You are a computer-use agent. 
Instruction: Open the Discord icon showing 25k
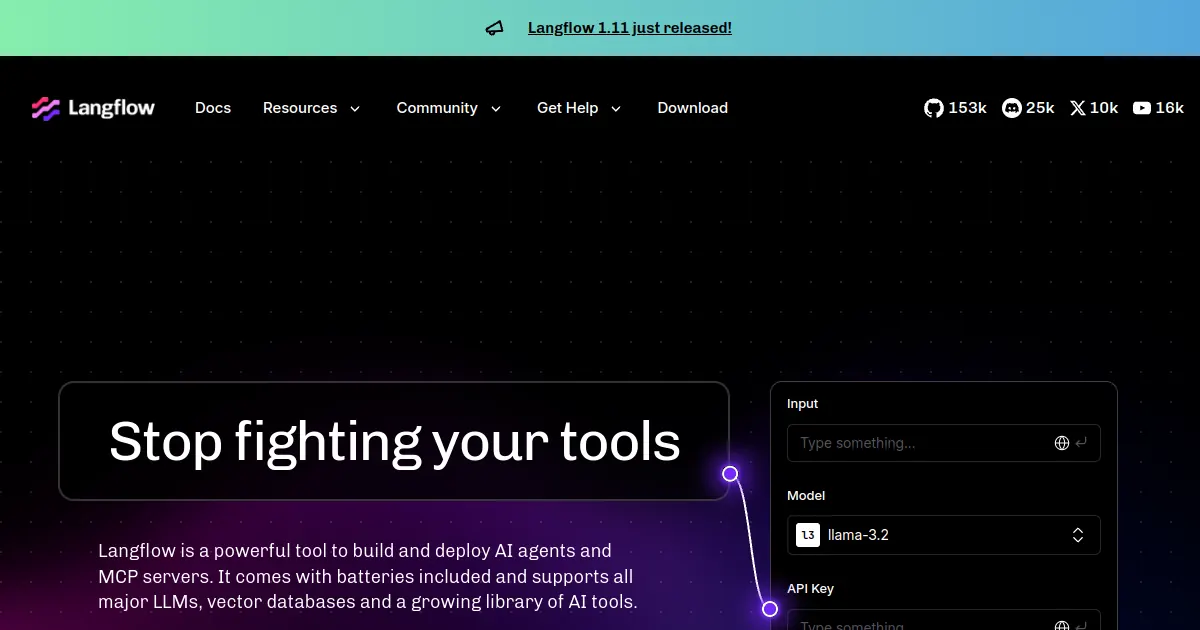1012,108
